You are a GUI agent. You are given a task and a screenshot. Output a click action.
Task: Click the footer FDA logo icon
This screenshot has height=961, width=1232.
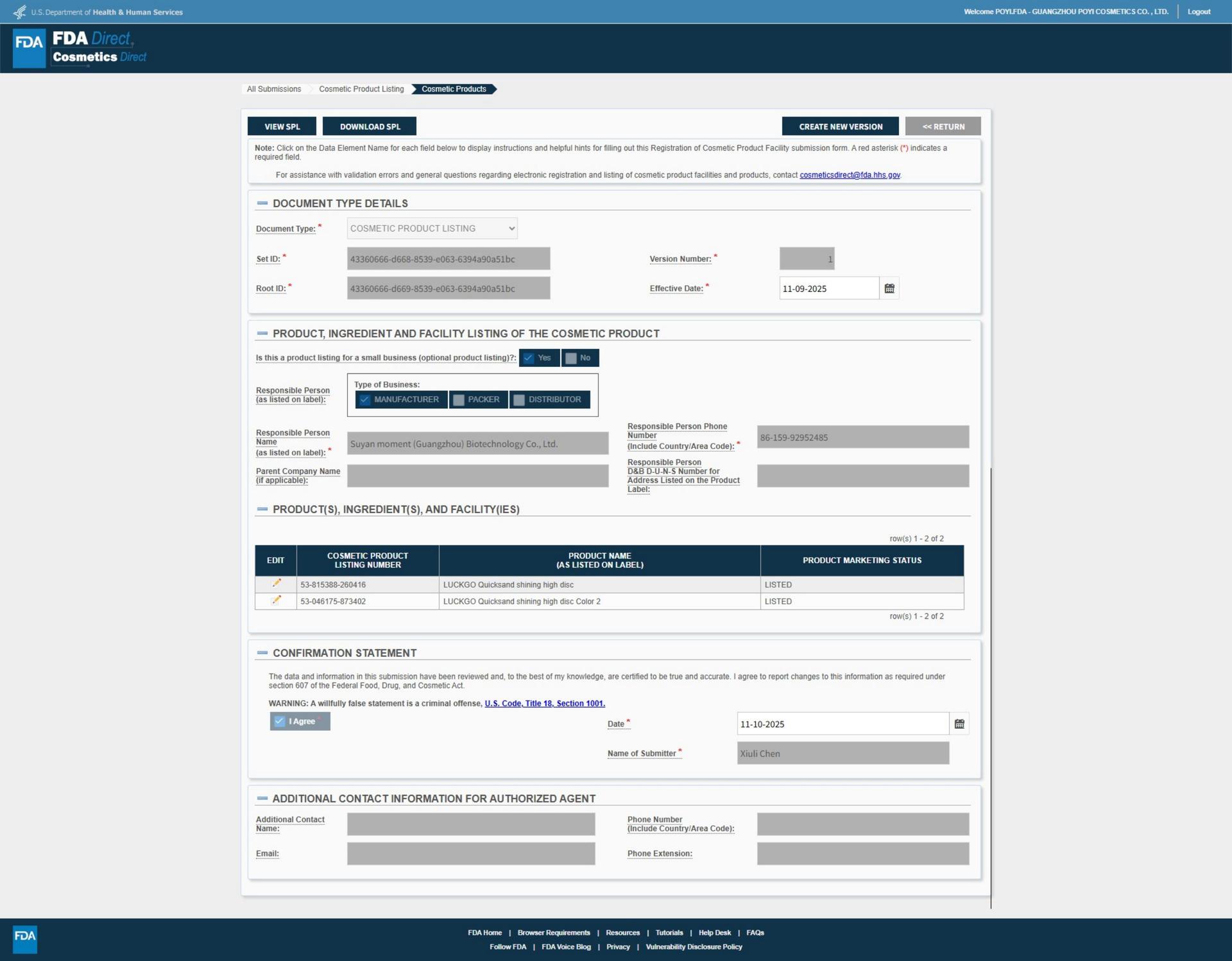point(25,938)
